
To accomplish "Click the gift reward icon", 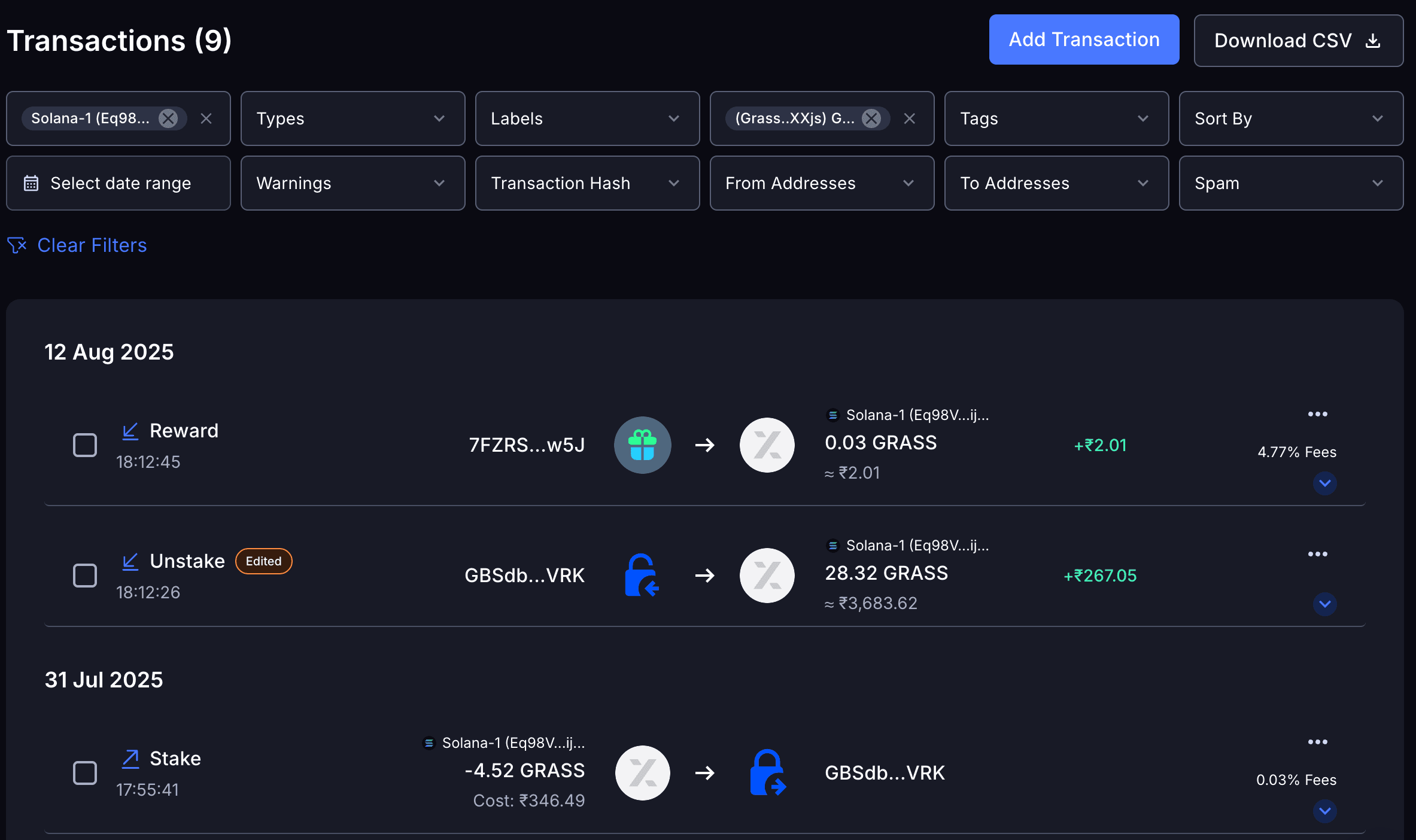I will point(642,445).
